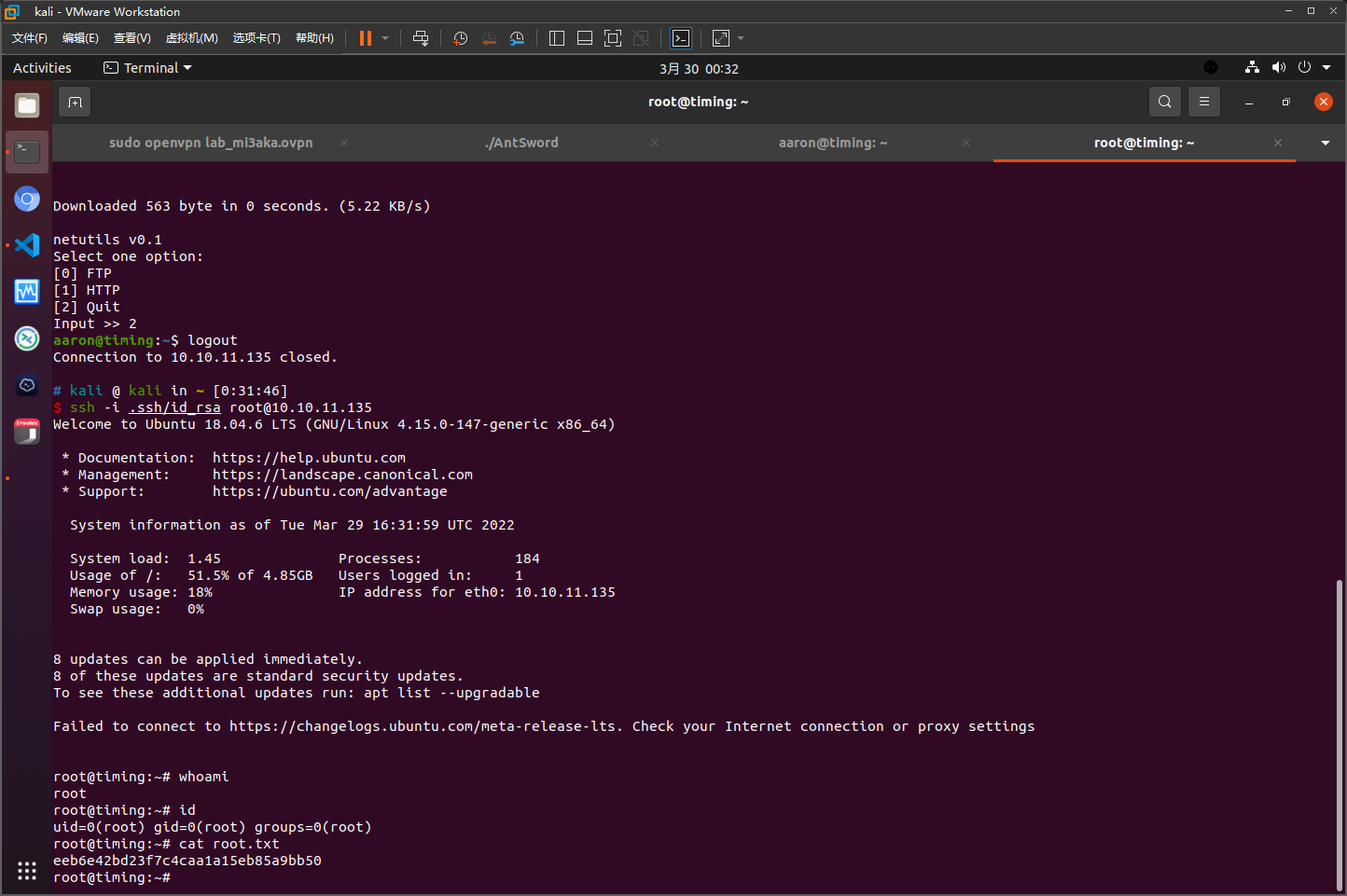Close the ./AntSword tab
Viewport: 1347px width, 896px height.
[x=655, y=143]
